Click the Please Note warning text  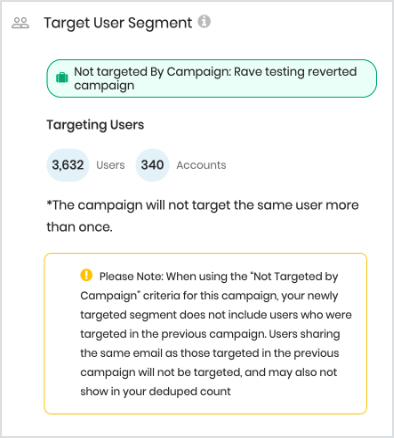(x=216, y=334)
